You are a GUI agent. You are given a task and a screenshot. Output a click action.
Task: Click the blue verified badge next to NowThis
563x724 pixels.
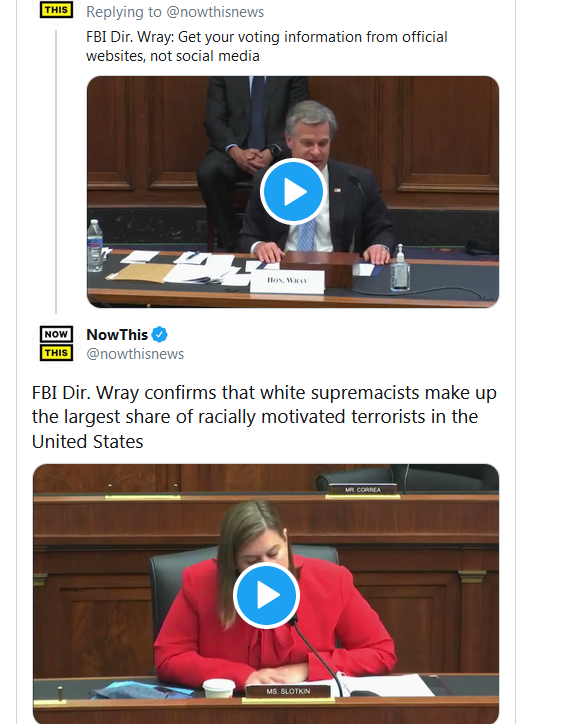159,334
